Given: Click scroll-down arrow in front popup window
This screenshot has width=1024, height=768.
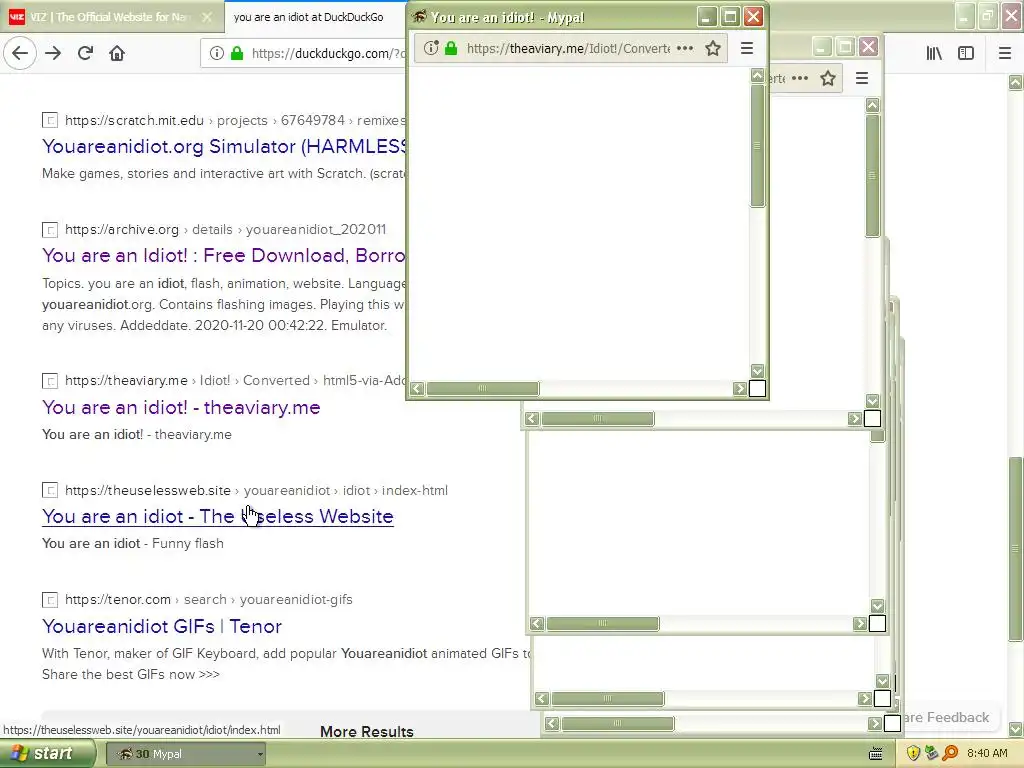Looking at the screenshot, I should [757, 370].
